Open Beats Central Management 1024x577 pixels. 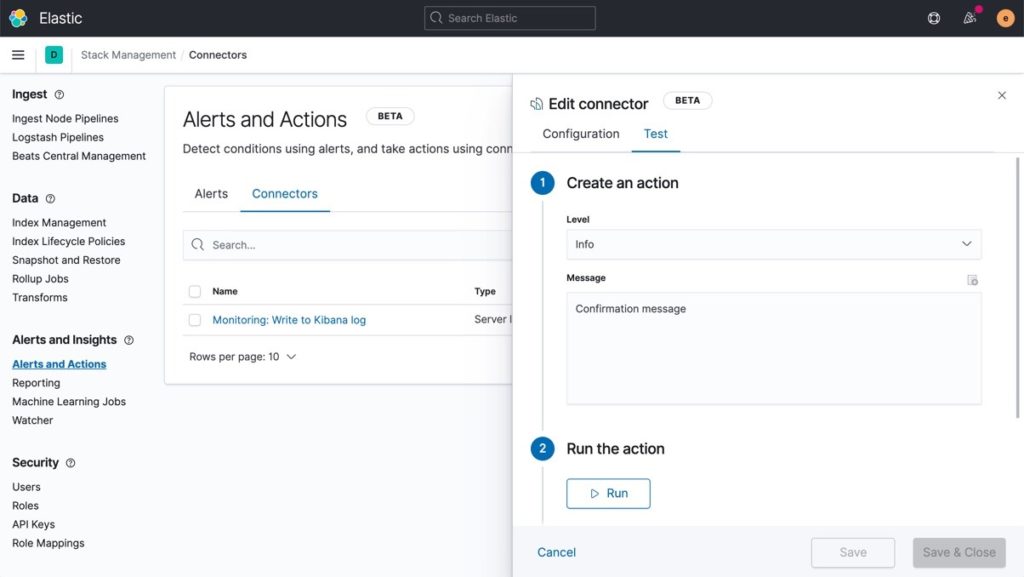(x=79, y=156)
